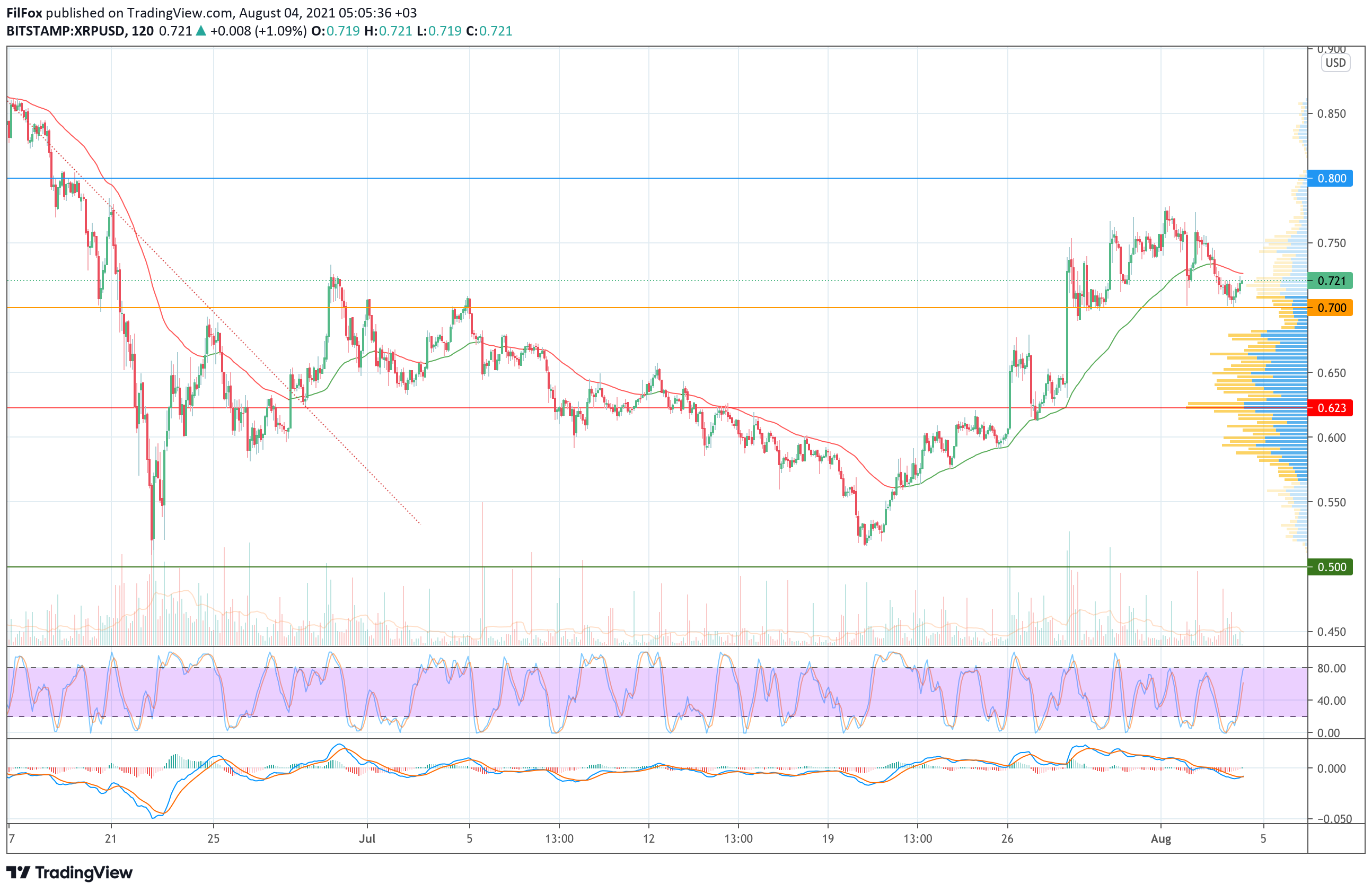The height and width of the screenshot is (892, 1372).
Task: Click the 0.850 price scale label
Action: (1331, 113)
